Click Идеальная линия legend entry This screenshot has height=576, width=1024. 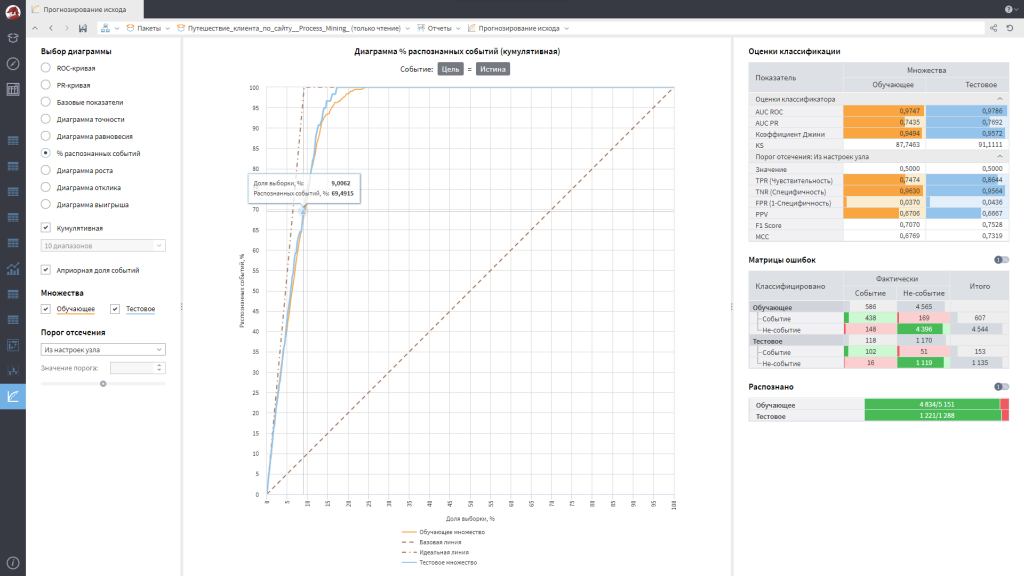click(x=436, y=552)
